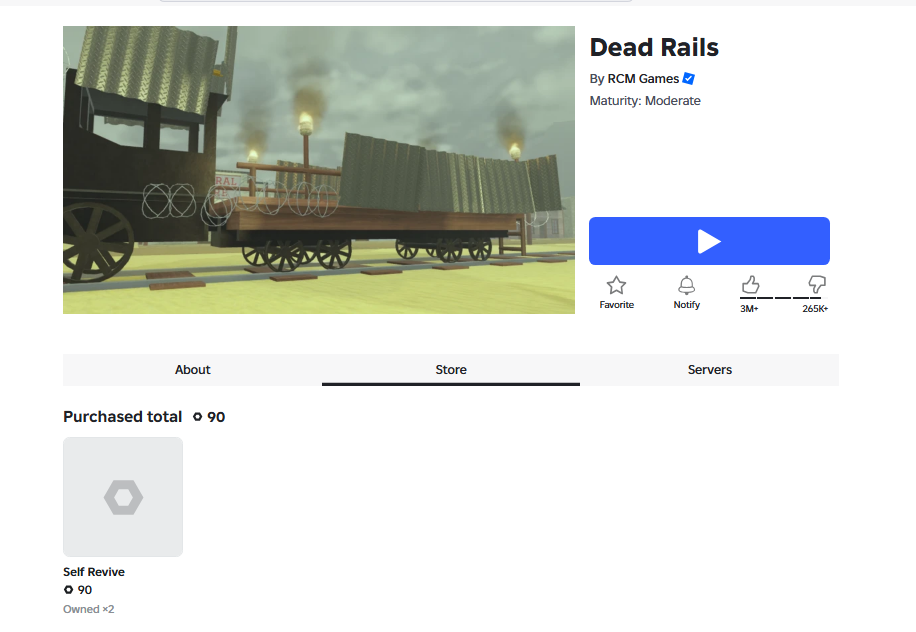Click the Dead Rails game screenshot
Image resolution: width=916 pixels, height=632 pixels.
coord(319,170)
